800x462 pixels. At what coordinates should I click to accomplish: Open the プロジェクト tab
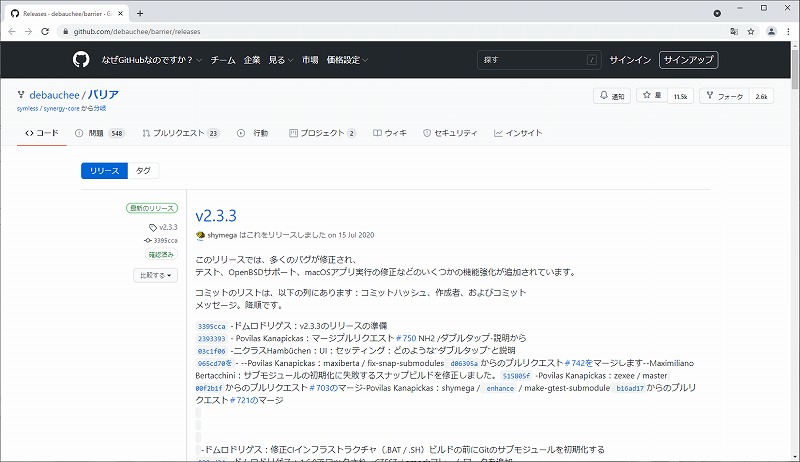322,133
